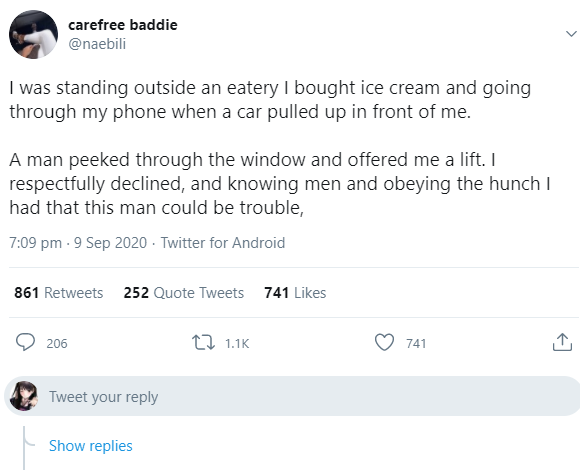Like the tweet with heart icon

[x=384, y=342]
